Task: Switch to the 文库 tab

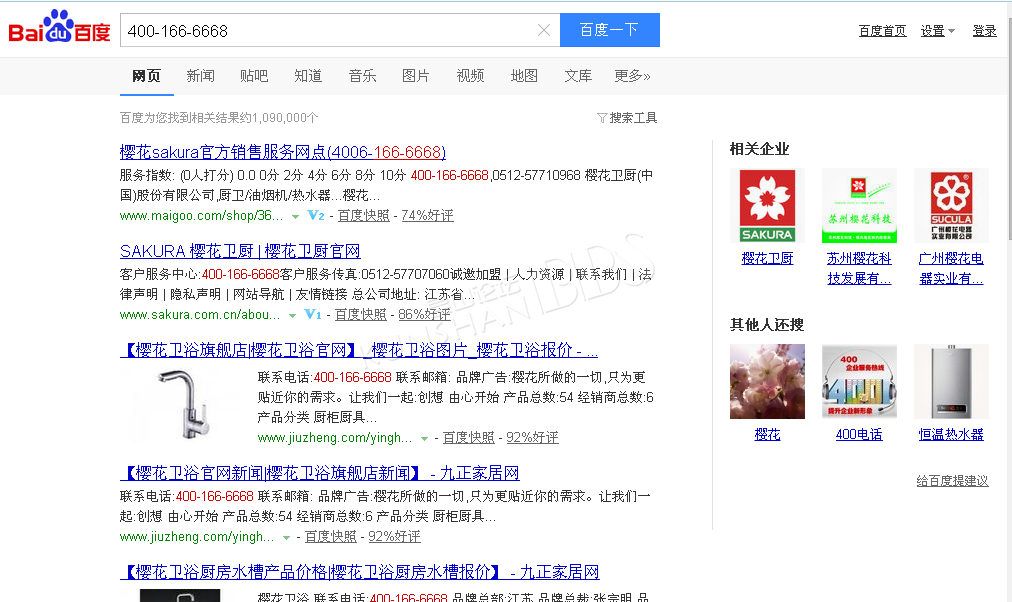Action: click(578, 76)
